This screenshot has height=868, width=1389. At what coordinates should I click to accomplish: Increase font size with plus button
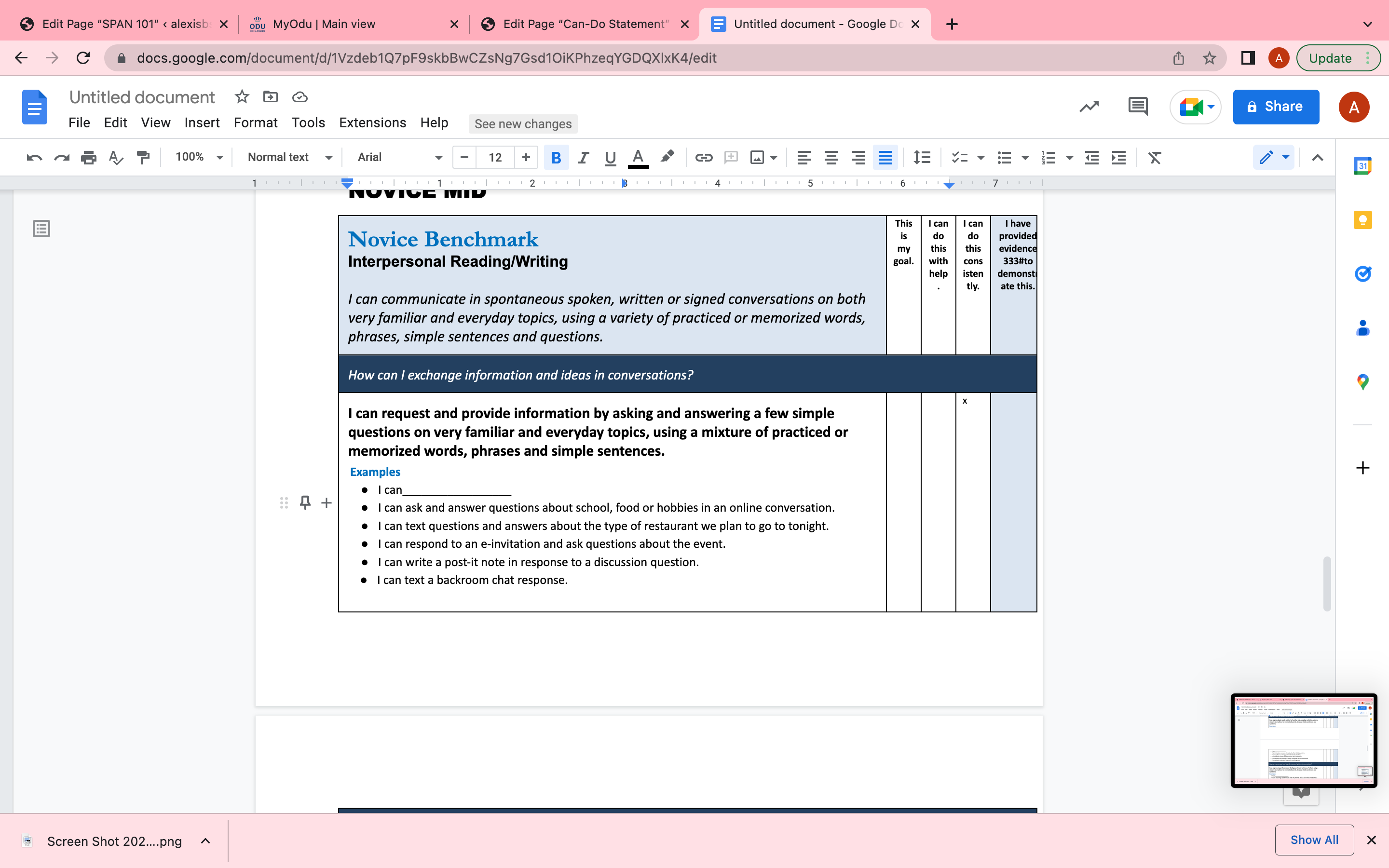click(526, 157)
